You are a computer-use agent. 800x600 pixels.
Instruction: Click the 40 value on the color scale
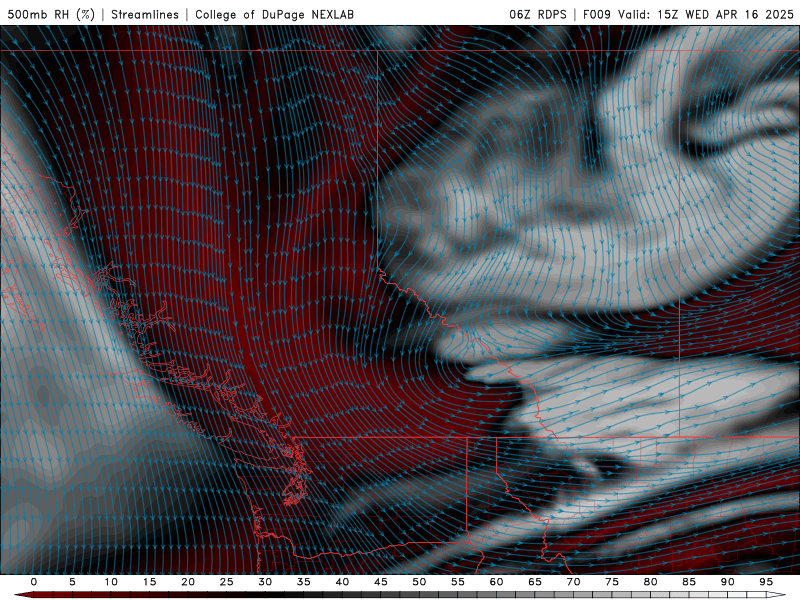(342, 582)
